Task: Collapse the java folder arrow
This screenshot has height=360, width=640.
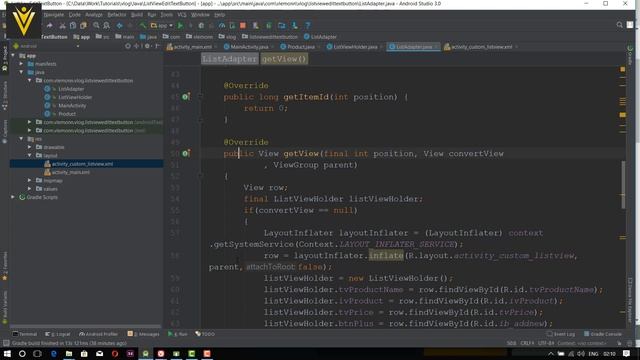Action: coord(21,72)
